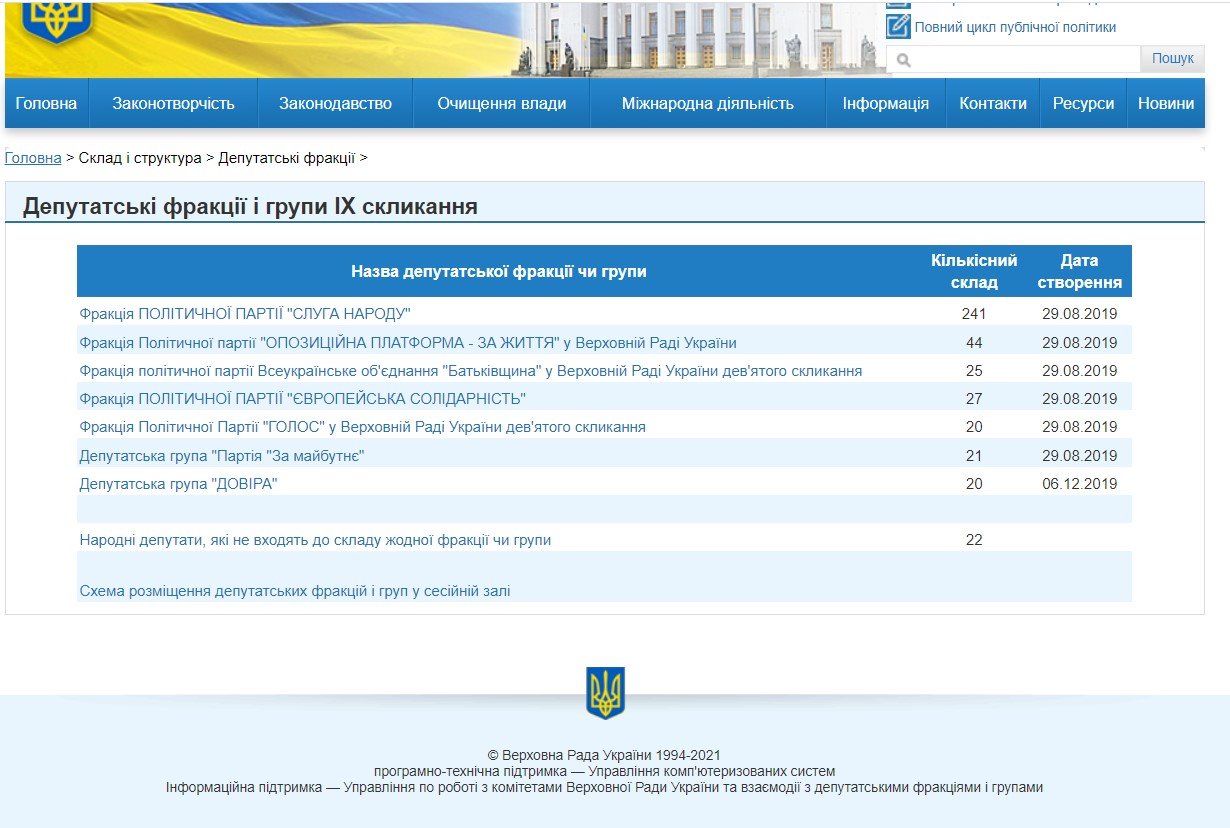
Task: Open the Депутатська група ДОВІРА link
Action: coord(178,484)
